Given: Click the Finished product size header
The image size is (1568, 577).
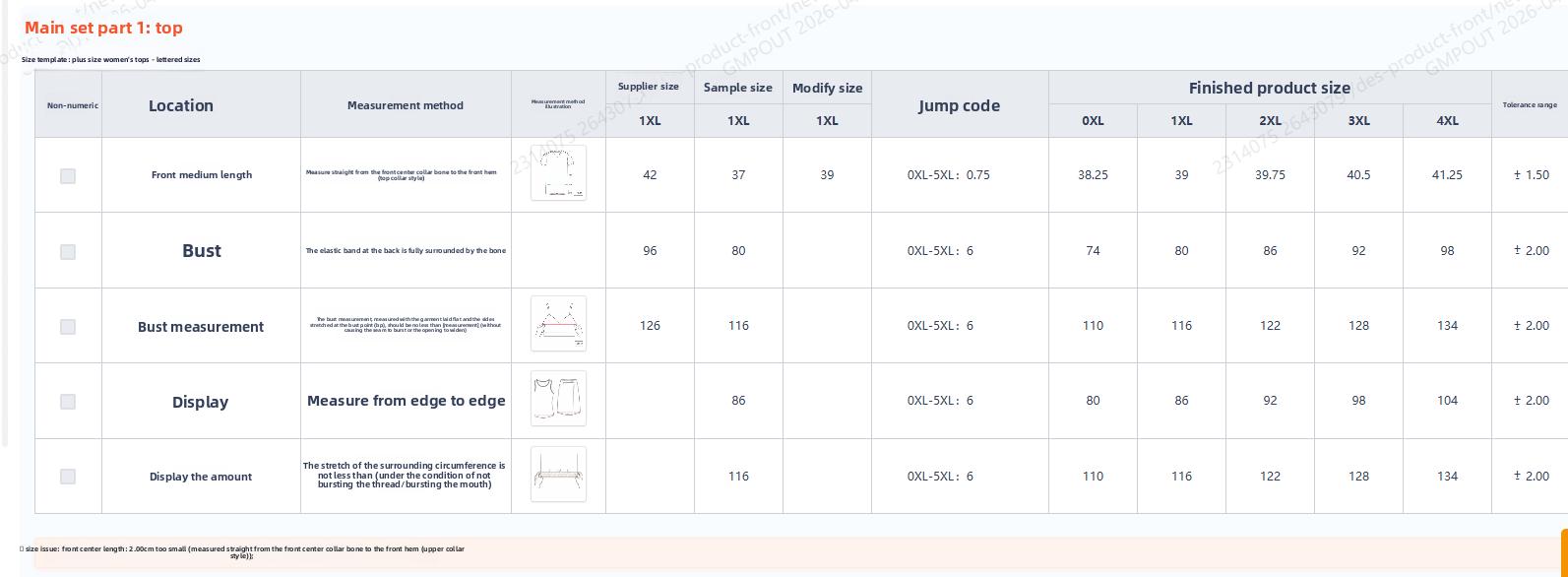Looking at the screenshot, I should (1269, 88).
